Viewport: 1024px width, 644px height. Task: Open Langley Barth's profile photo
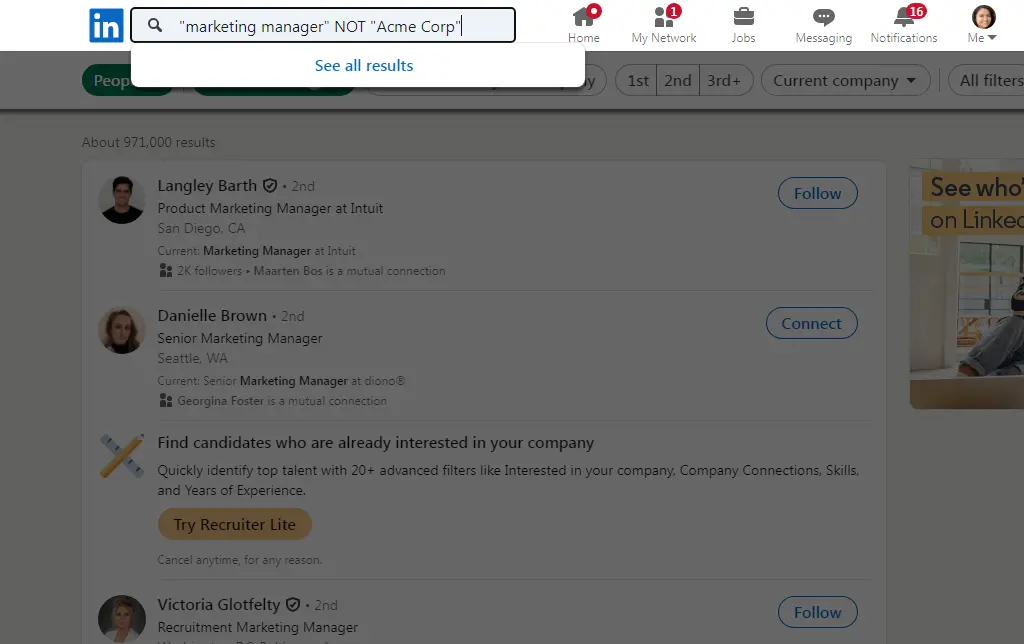[x=121, y=200]
